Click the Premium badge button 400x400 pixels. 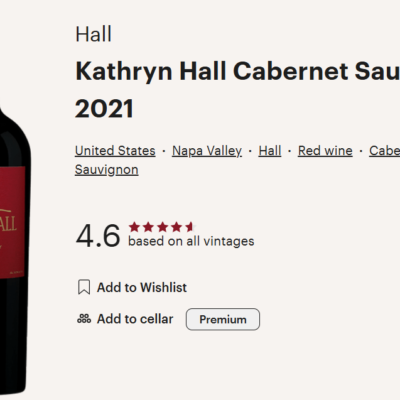point(223,319)
